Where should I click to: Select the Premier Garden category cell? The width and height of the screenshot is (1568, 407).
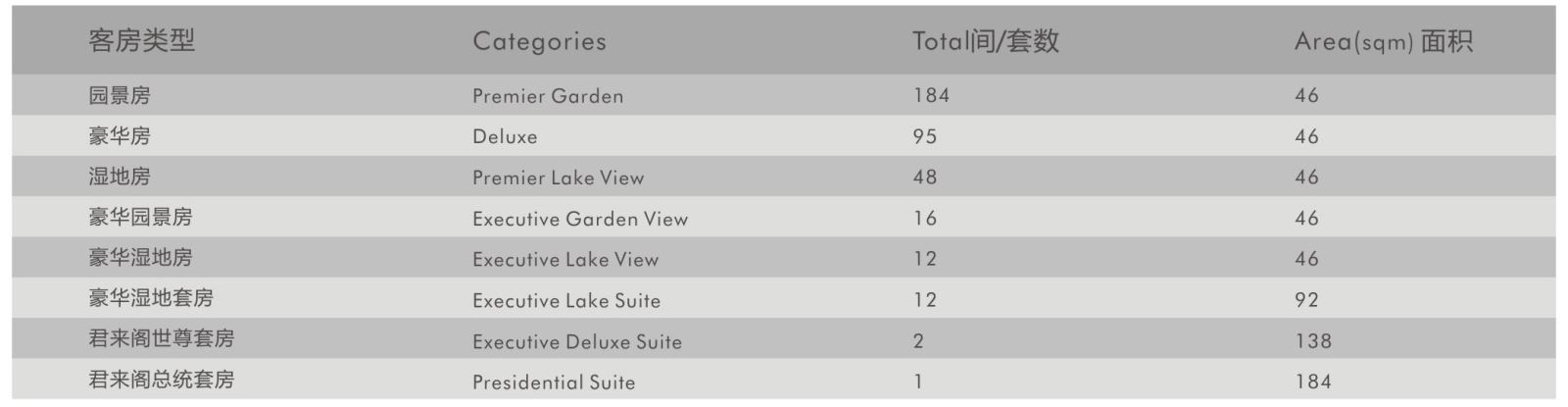(x=548, y=96)
